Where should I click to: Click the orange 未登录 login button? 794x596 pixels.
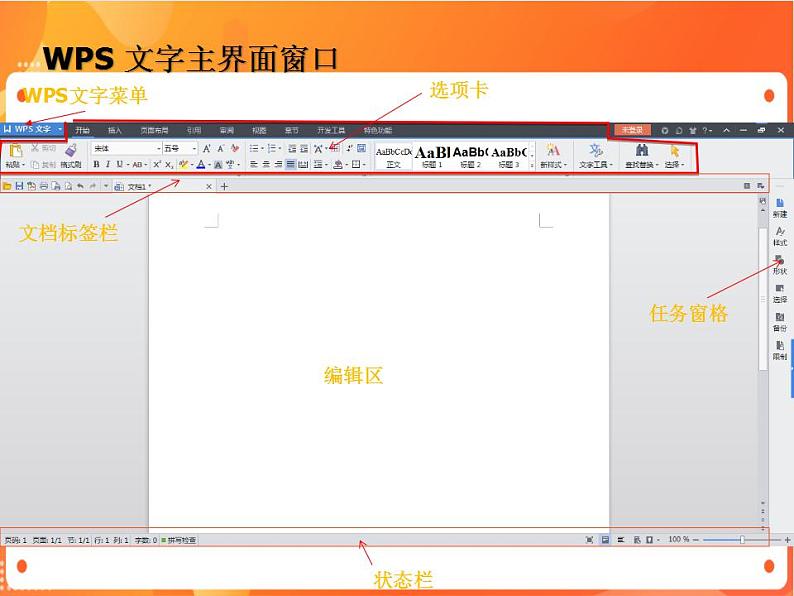pyautogui.click(x=632, y=130)
